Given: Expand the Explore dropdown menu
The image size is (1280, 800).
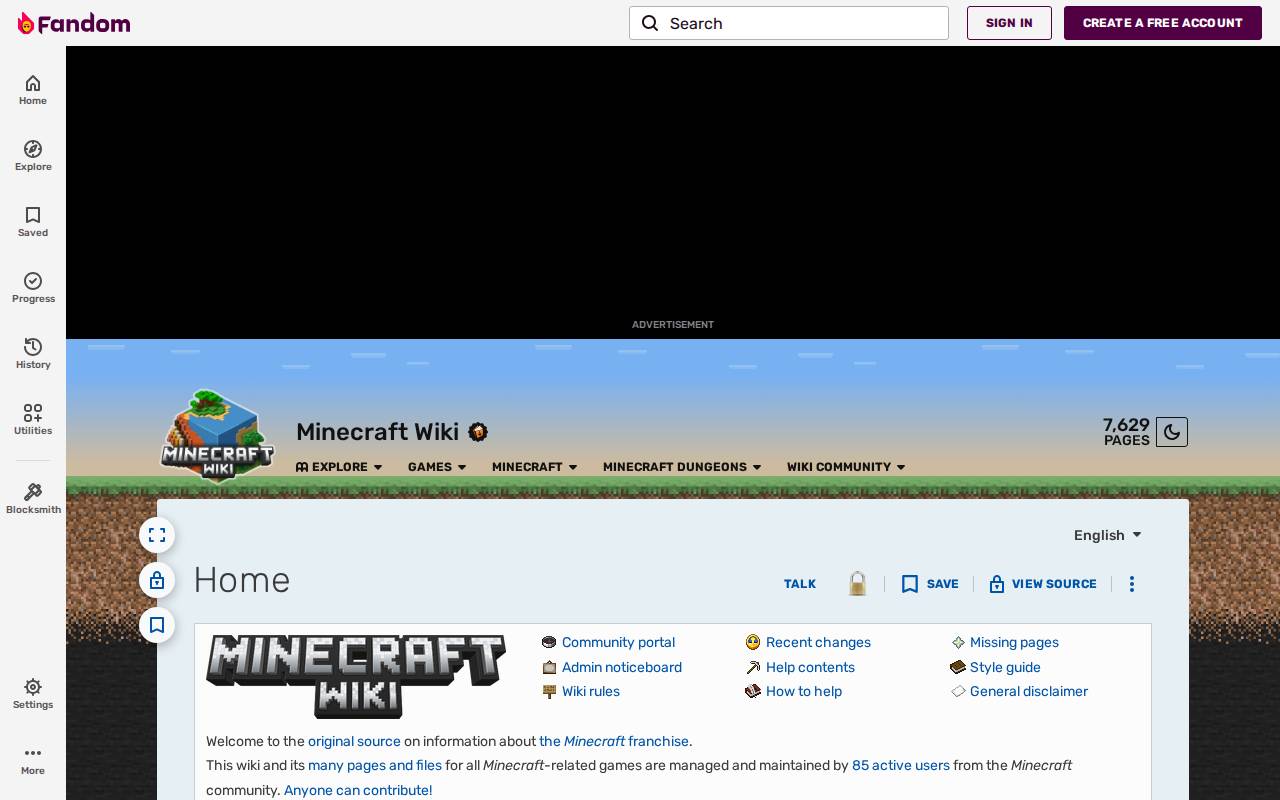Looking at the screenshot, I should click(339, 467).
